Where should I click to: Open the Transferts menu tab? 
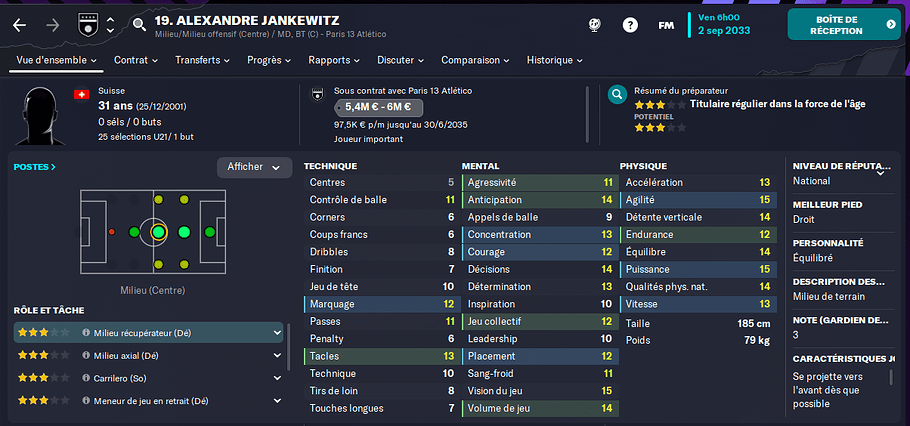tap(203, 60)
